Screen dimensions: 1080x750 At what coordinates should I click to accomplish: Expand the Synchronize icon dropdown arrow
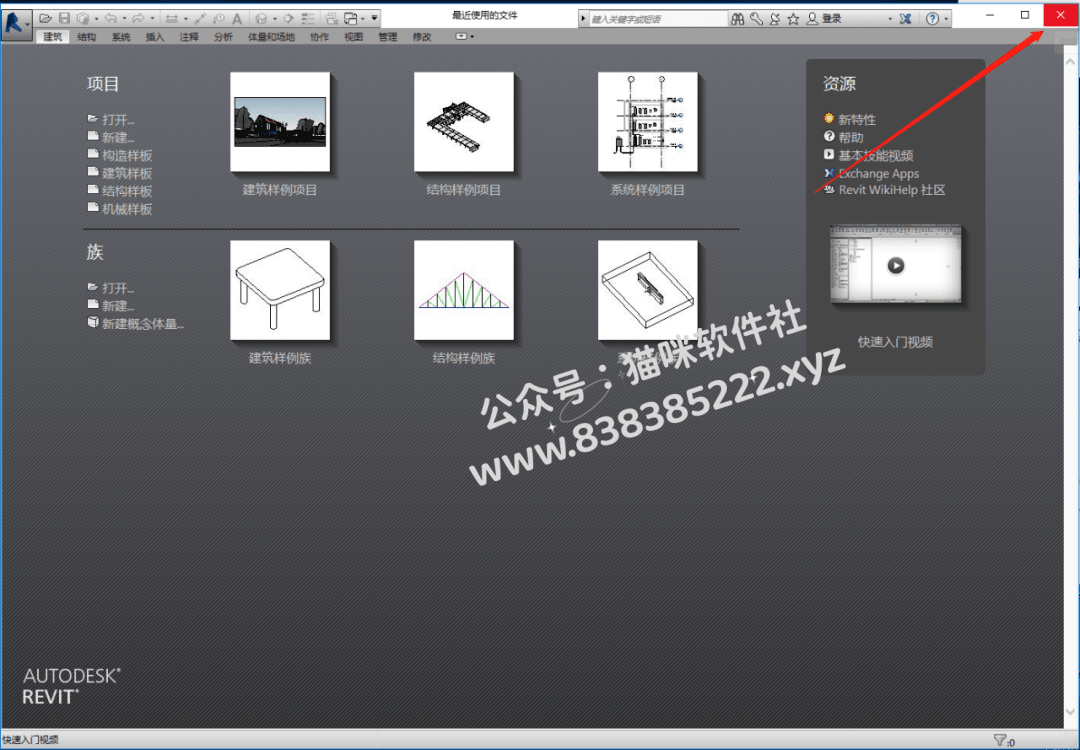tap(96, 19)
